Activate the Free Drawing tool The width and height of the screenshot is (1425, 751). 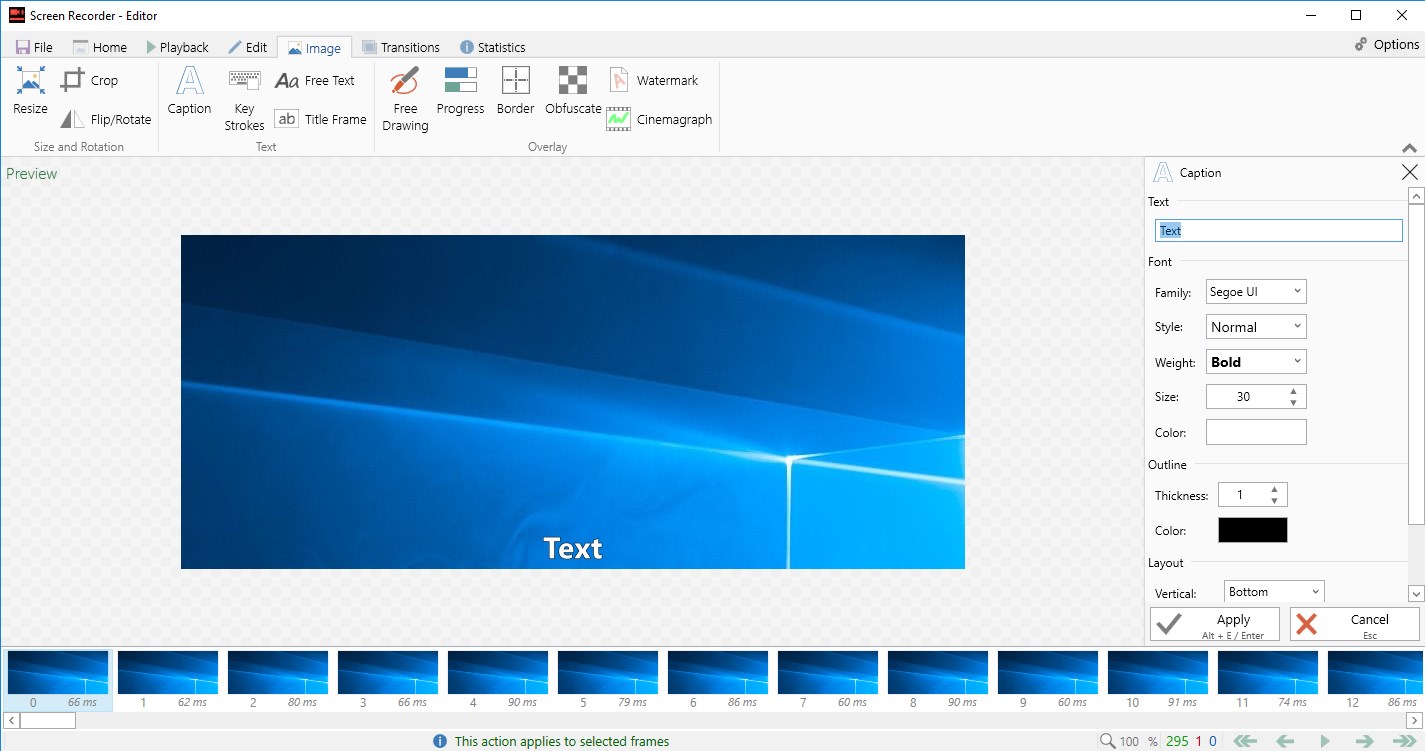tap(405, 99)
